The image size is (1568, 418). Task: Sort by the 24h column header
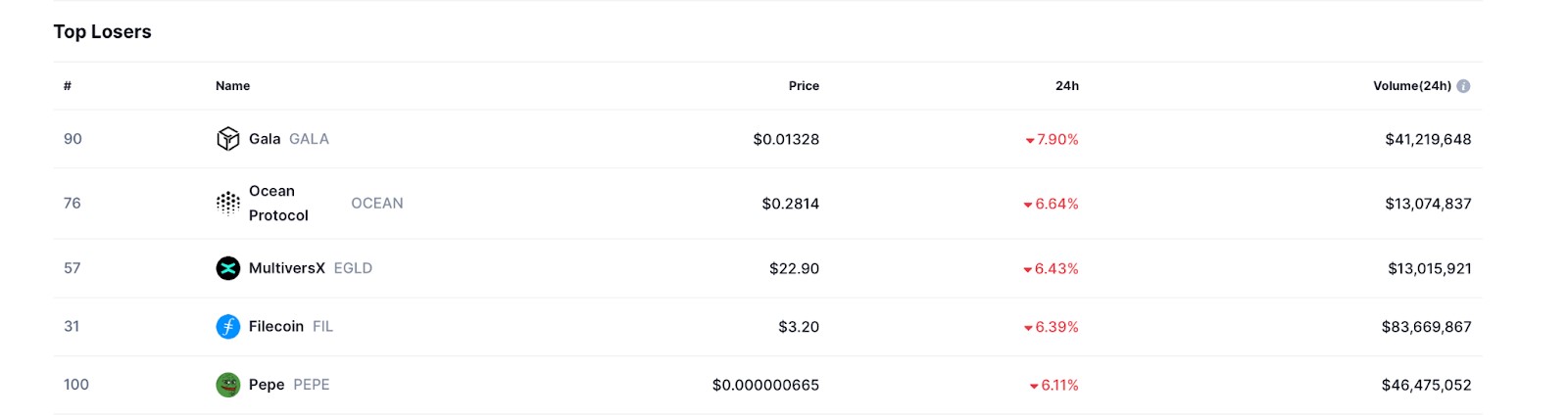click(1066, 86)
